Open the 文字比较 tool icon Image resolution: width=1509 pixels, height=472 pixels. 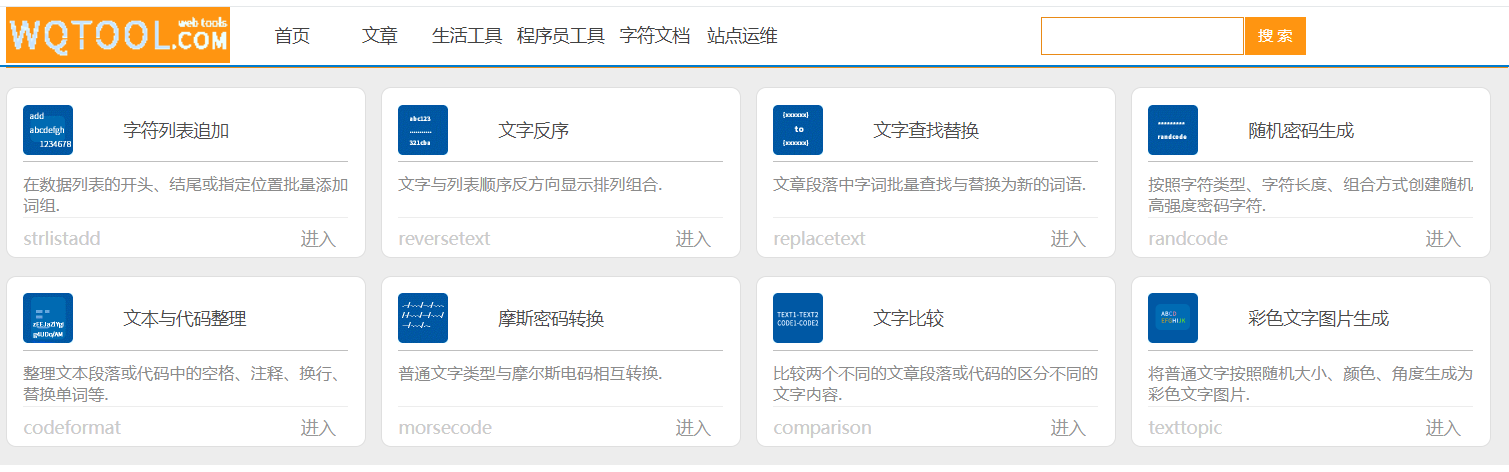click(798, 318)
